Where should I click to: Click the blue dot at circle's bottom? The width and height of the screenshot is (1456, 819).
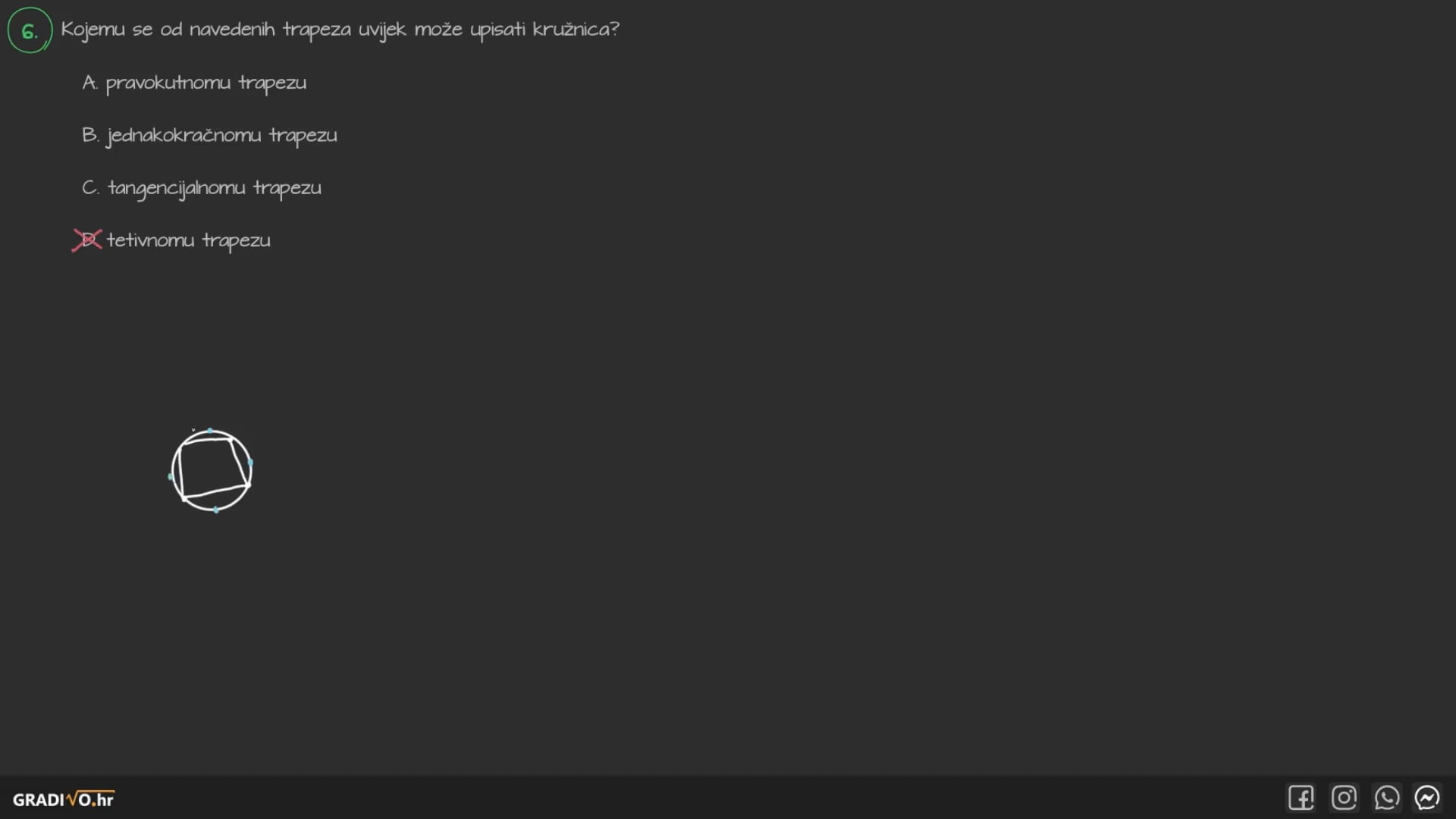(216, 510)
